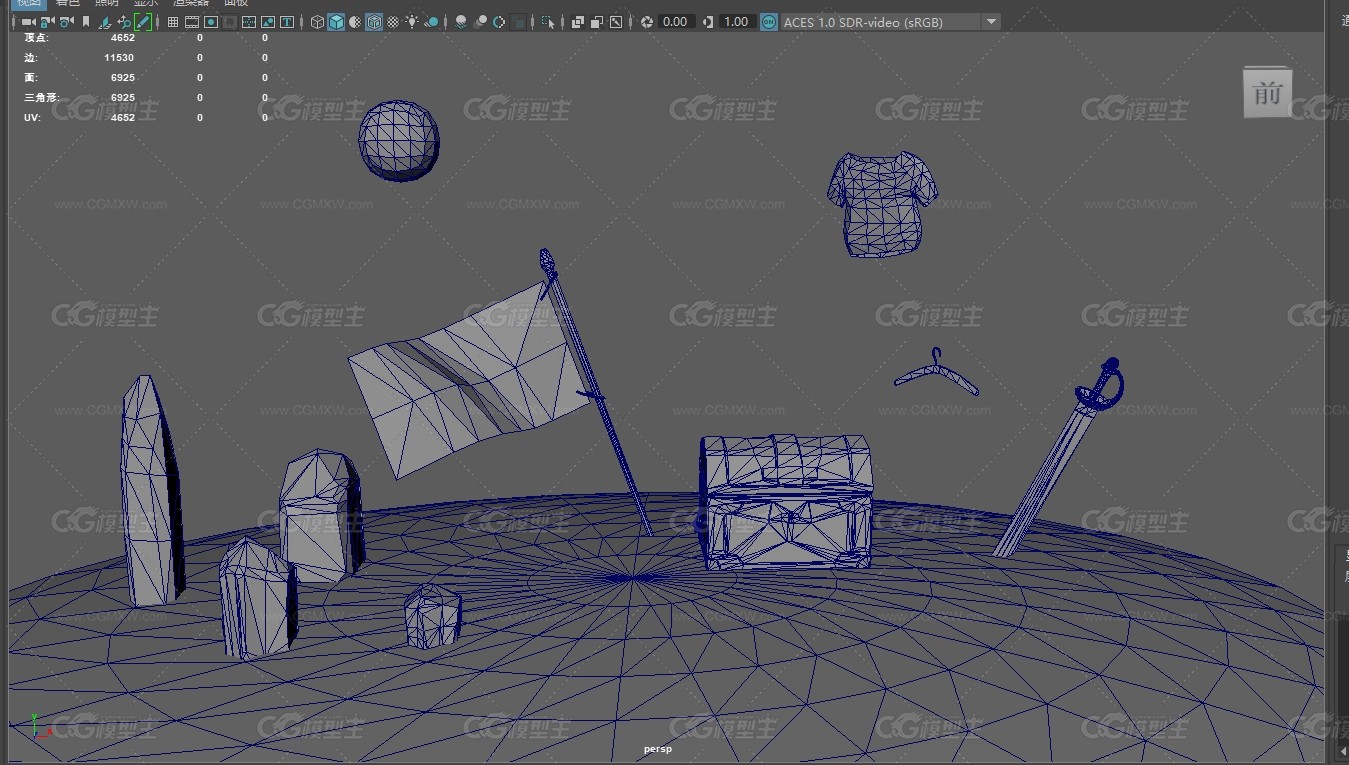Toggle the Safe Action icon
Screen dimensions: 1349x765
(x=267, y=21)
